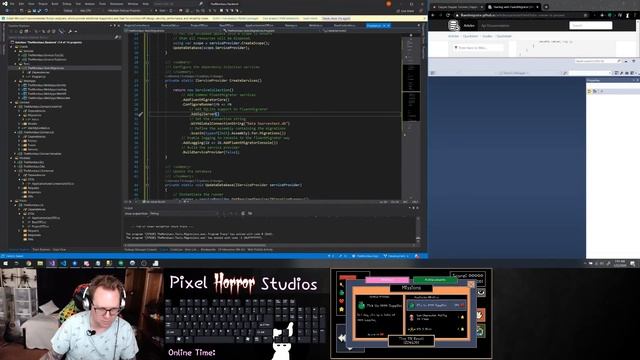Switch to Web Publish Activity tab
Viewport: 640px width, 360px height.
click(x=260, y=249)
